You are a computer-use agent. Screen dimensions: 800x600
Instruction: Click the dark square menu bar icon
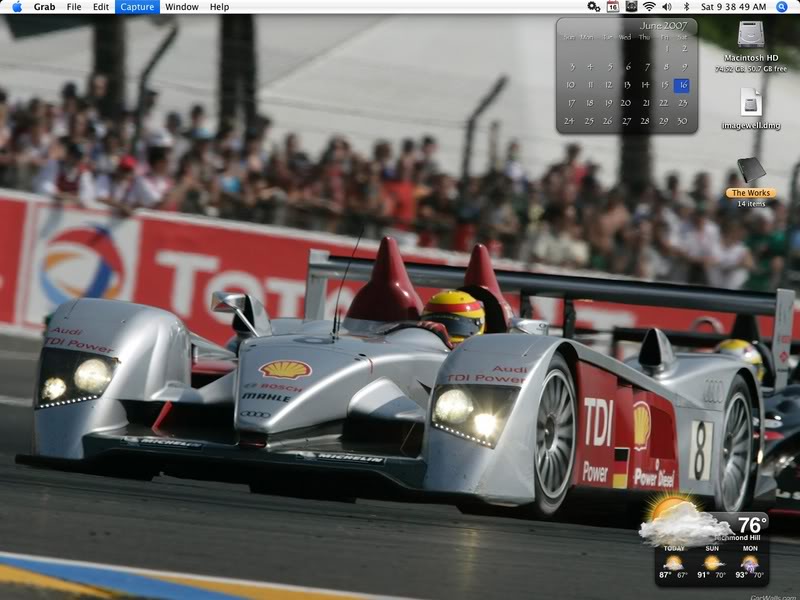pos(631,7)
